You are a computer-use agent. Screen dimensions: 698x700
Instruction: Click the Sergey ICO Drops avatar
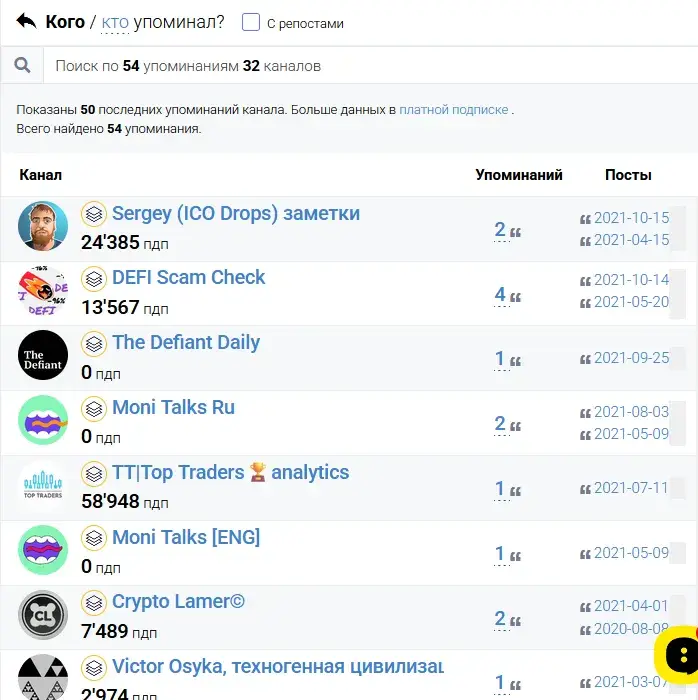(x=43, y=226)
